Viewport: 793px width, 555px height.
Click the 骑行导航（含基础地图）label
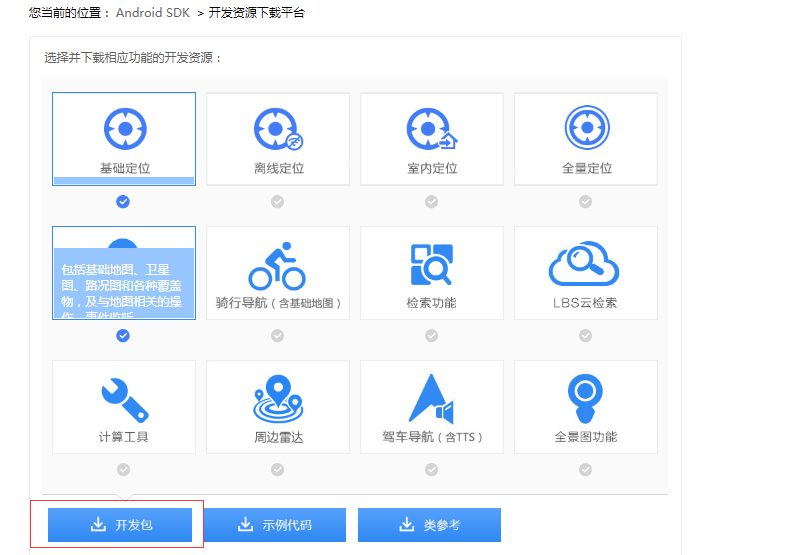coord(278,303)
